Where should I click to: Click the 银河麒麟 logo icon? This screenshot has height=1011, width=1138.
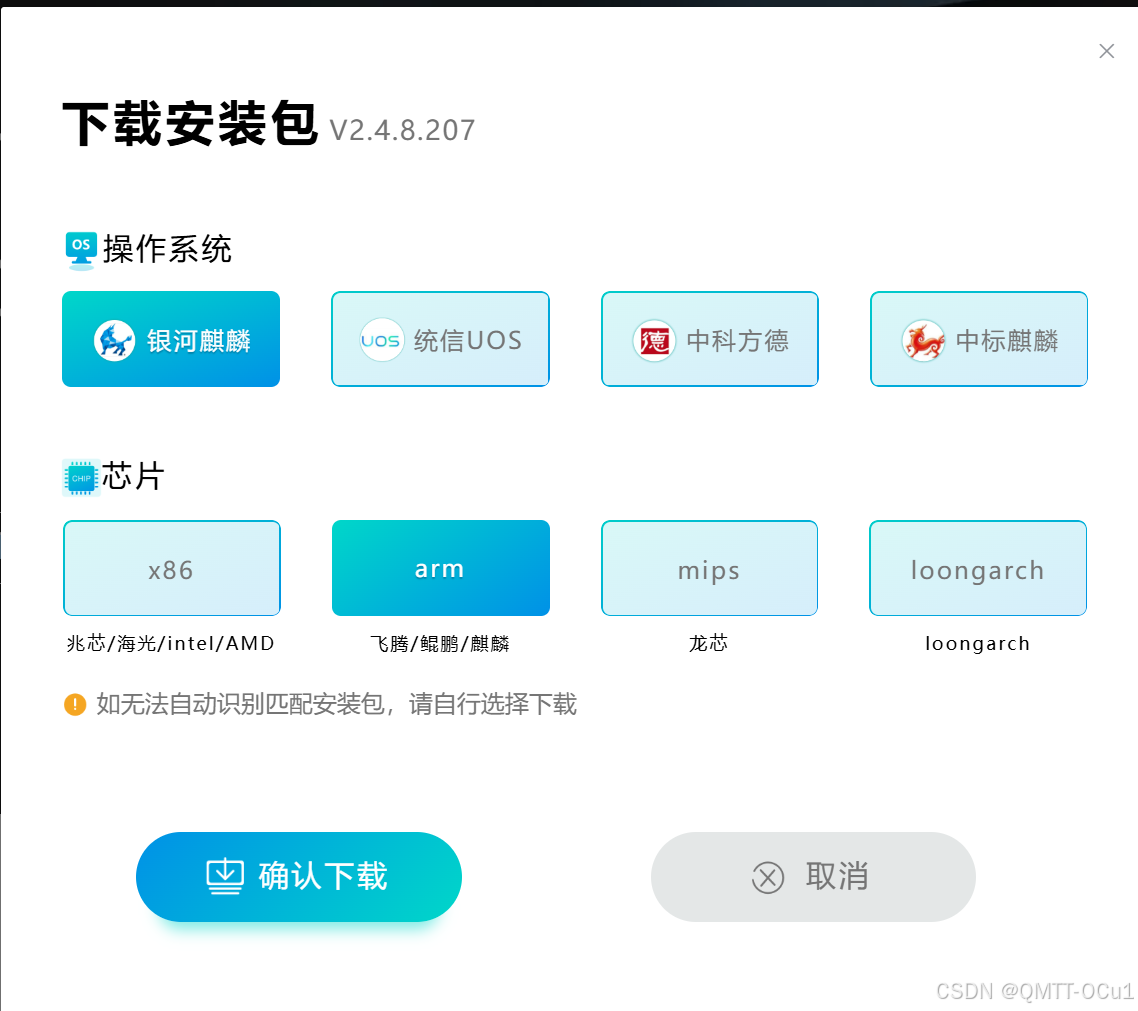115,340
